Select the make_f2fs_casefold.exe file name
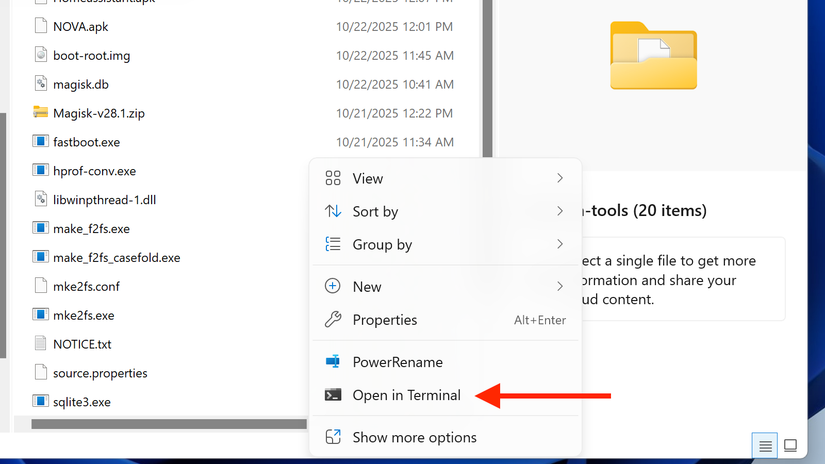 pyautogui.click(x=116, y=258)
